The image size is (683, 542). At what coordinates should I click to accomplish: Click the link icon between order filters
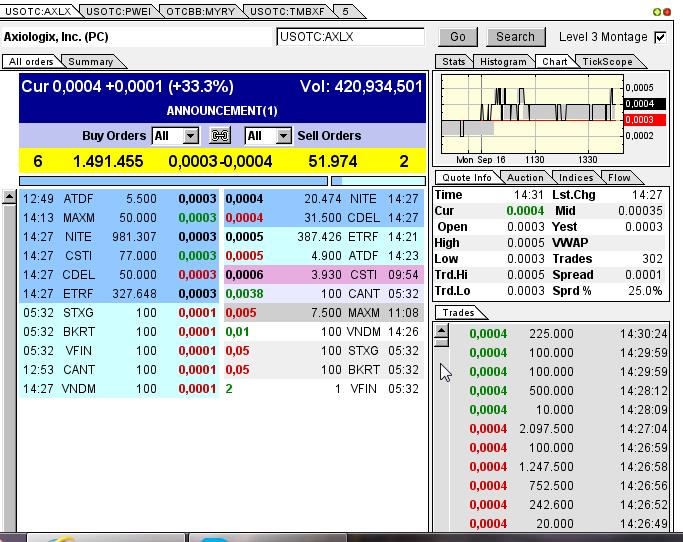tap(221, 136)
